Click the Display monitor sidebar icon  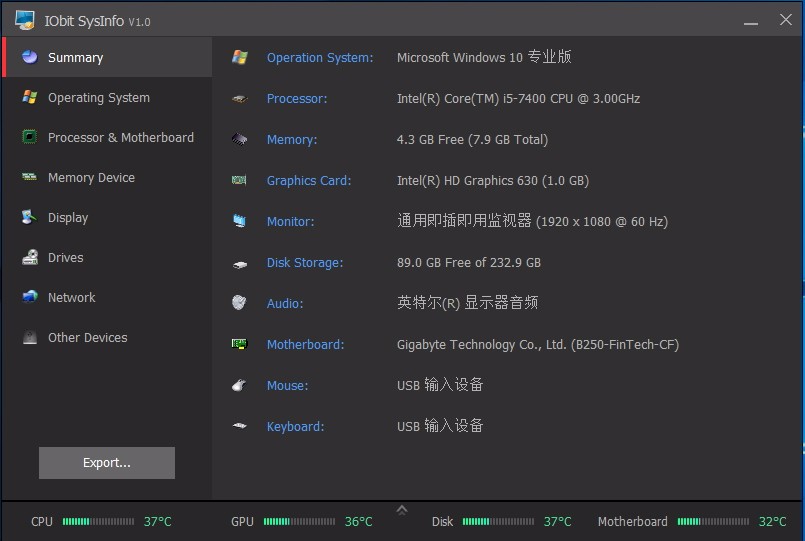coord(30,217)
